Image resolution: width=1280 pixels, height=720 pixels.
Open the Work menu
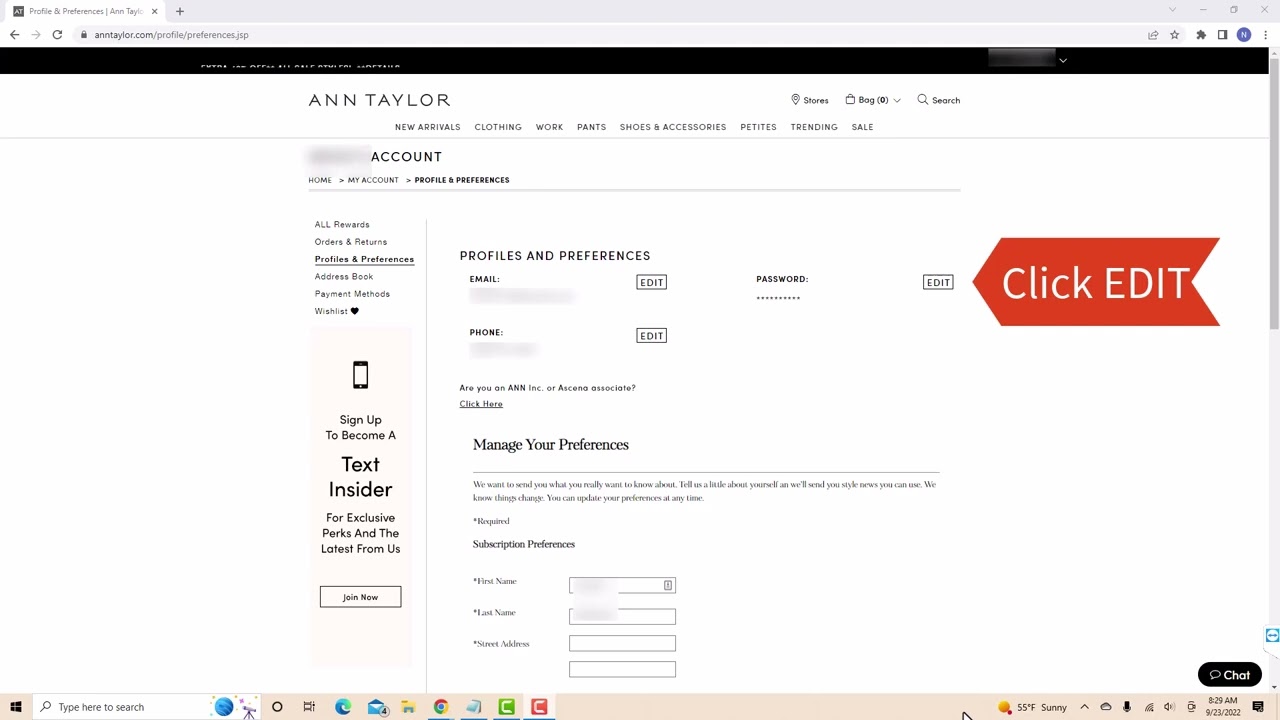[549, 127]
